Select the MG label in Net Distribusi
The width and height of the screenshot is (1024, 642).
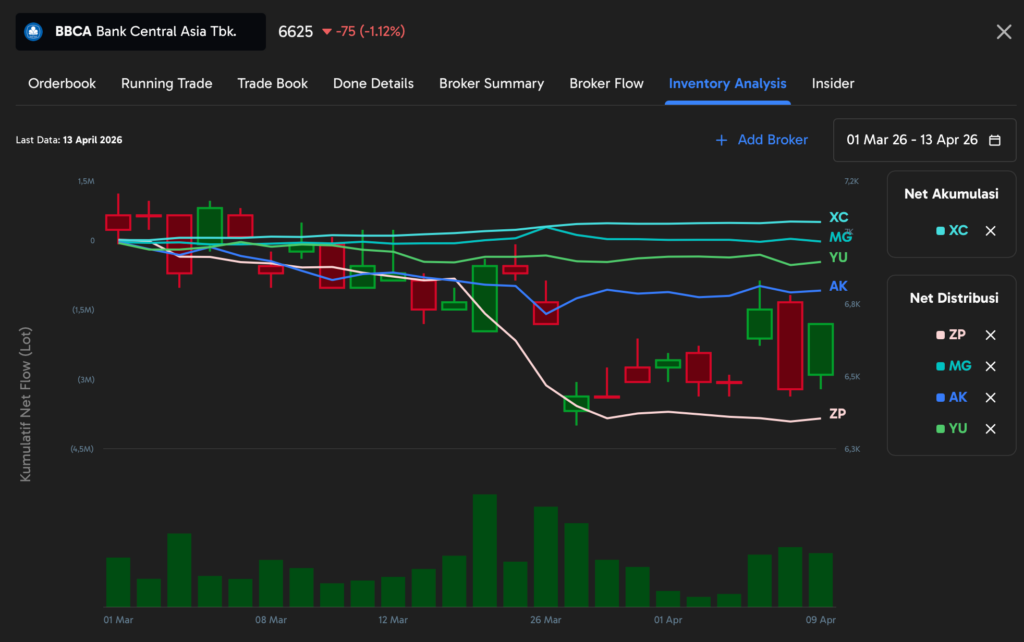[x=960, y=366]
